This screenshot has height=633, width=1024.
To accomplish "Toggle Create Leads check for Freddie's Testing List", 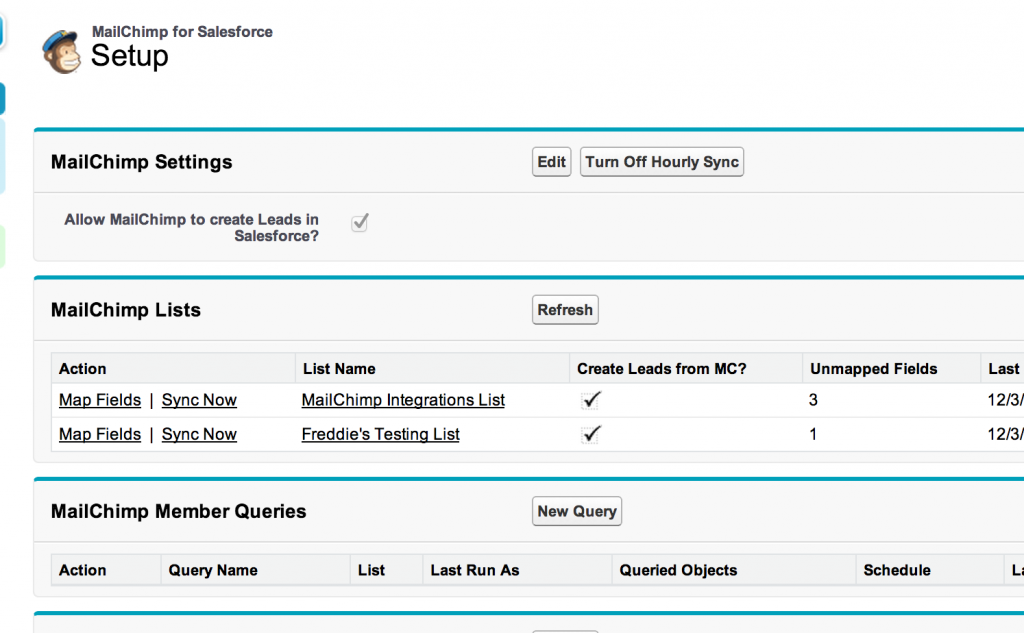I will coord(590,434).
